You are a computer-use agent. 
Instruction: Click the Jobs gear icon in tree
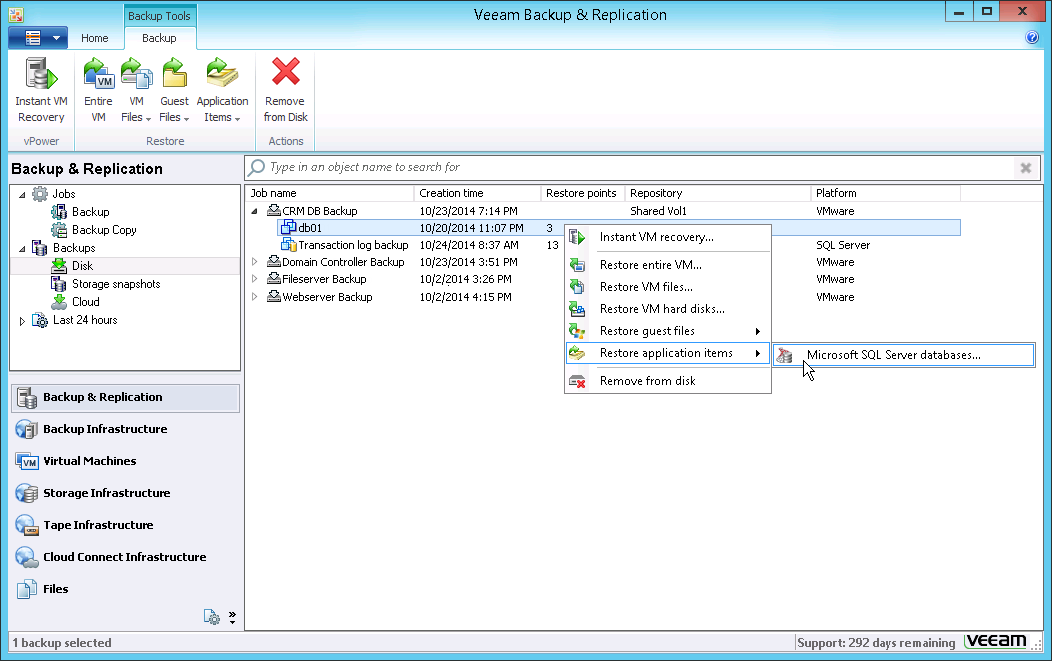pos(40,194)
